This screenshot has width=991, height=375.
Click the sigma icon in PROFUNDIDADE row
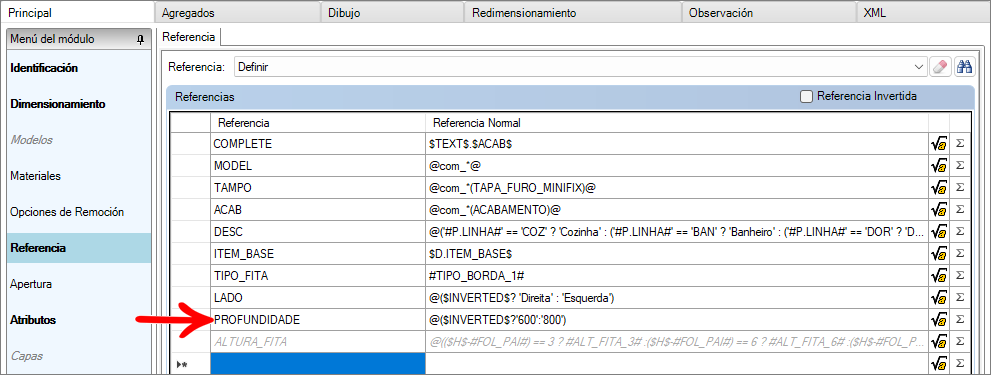959,320
